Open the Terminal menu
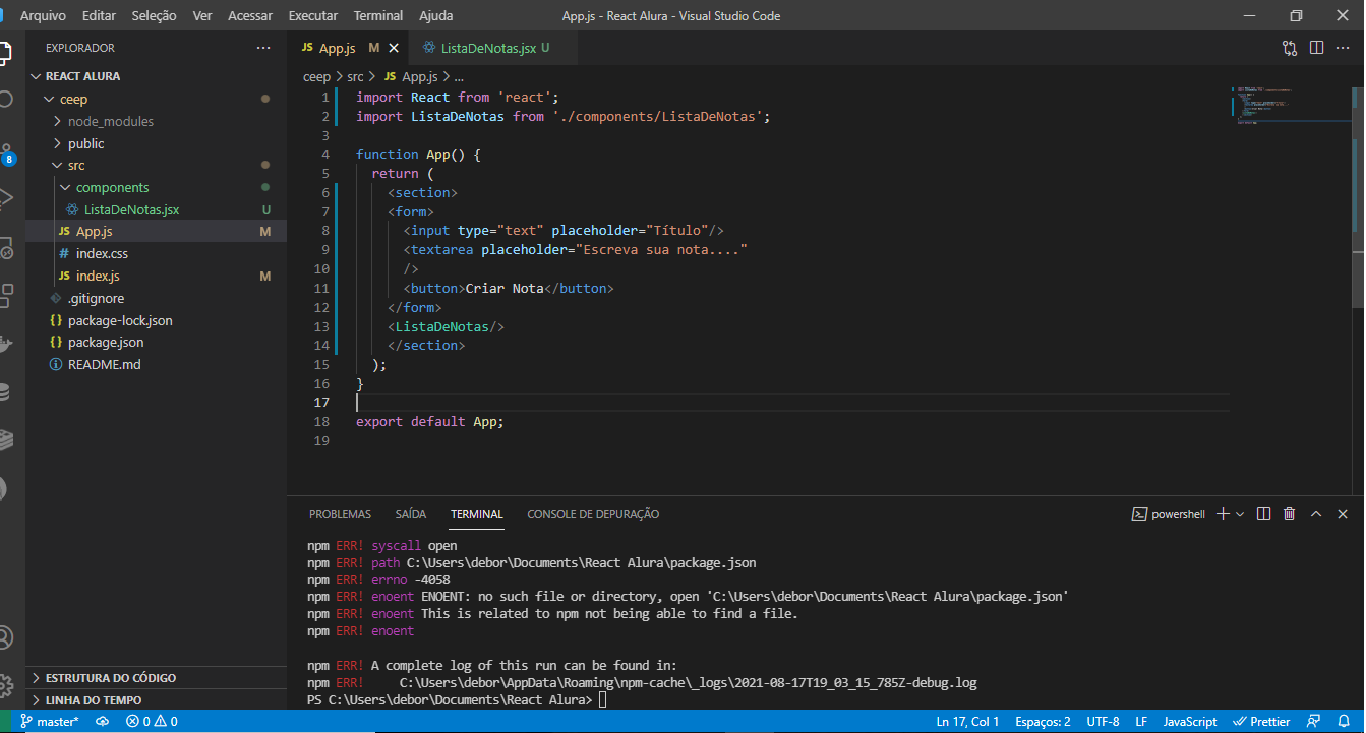The height and width of the screenshot is (733, 1366). [379, 15]
